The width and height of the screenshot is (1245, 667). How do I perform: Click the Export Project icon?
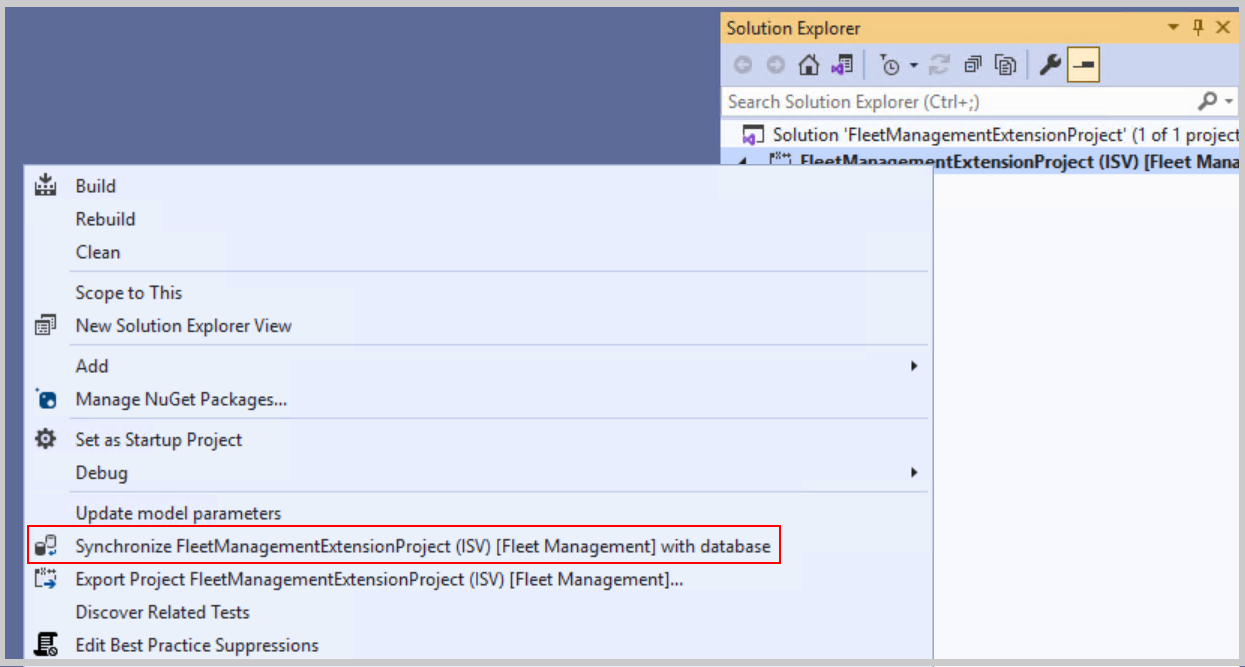click(x=46, y=578)
